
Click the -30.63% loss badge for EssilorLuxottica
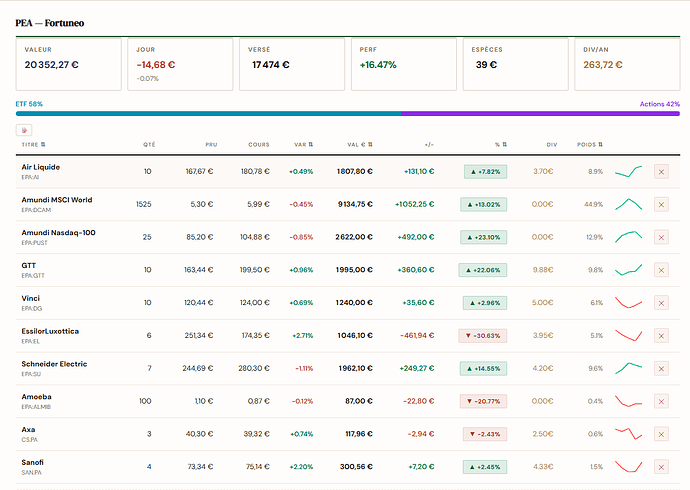tap(483, 336)
